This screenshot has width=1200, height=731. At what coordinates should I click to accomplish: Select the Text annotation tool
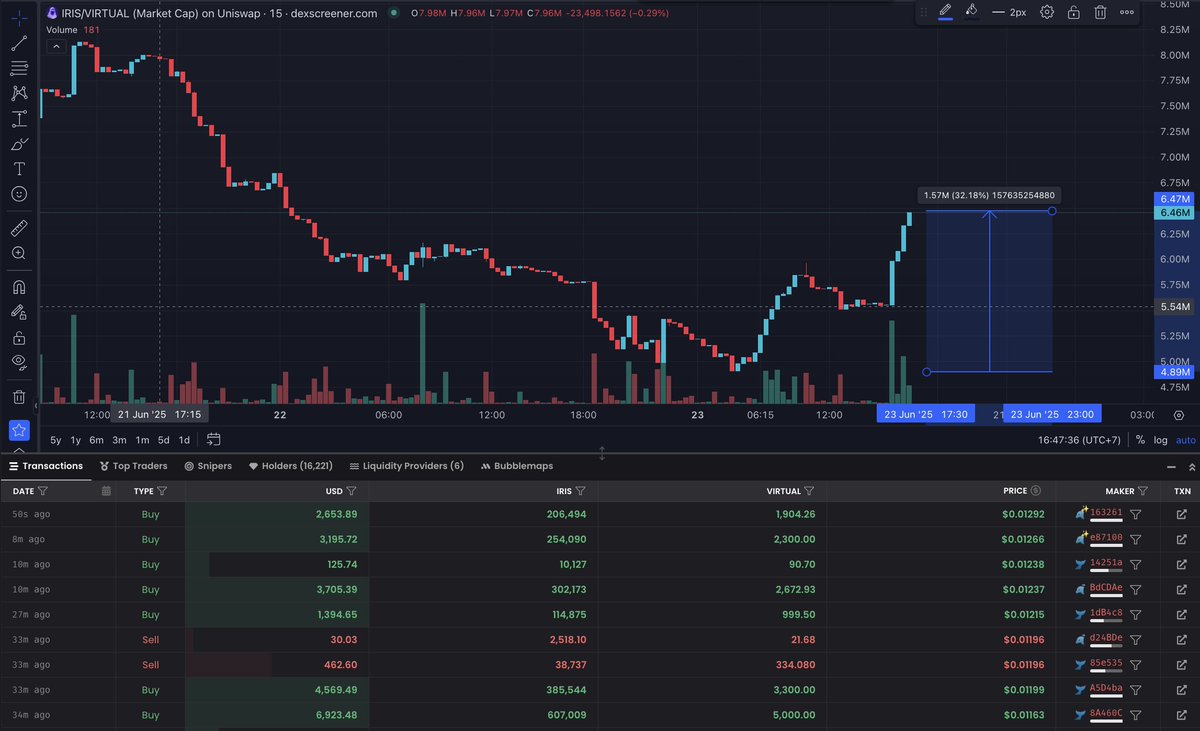coord(19,169)
